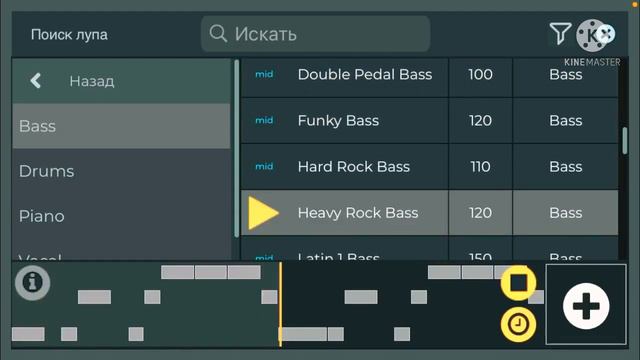Play the Heavy Rock Bass loop
This screenshot has width=640, height=360.
(263, 213)
